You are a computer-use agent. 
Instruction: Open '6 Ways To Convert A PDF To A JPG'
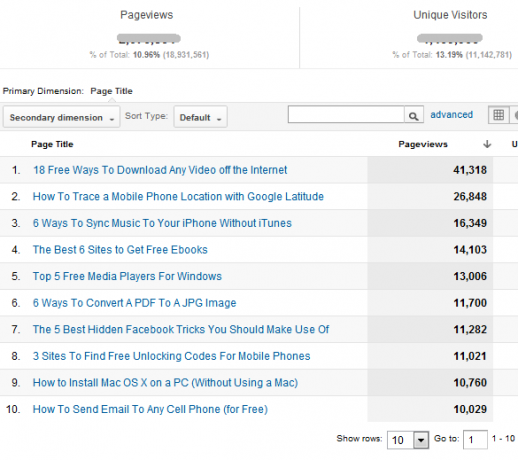134,303
